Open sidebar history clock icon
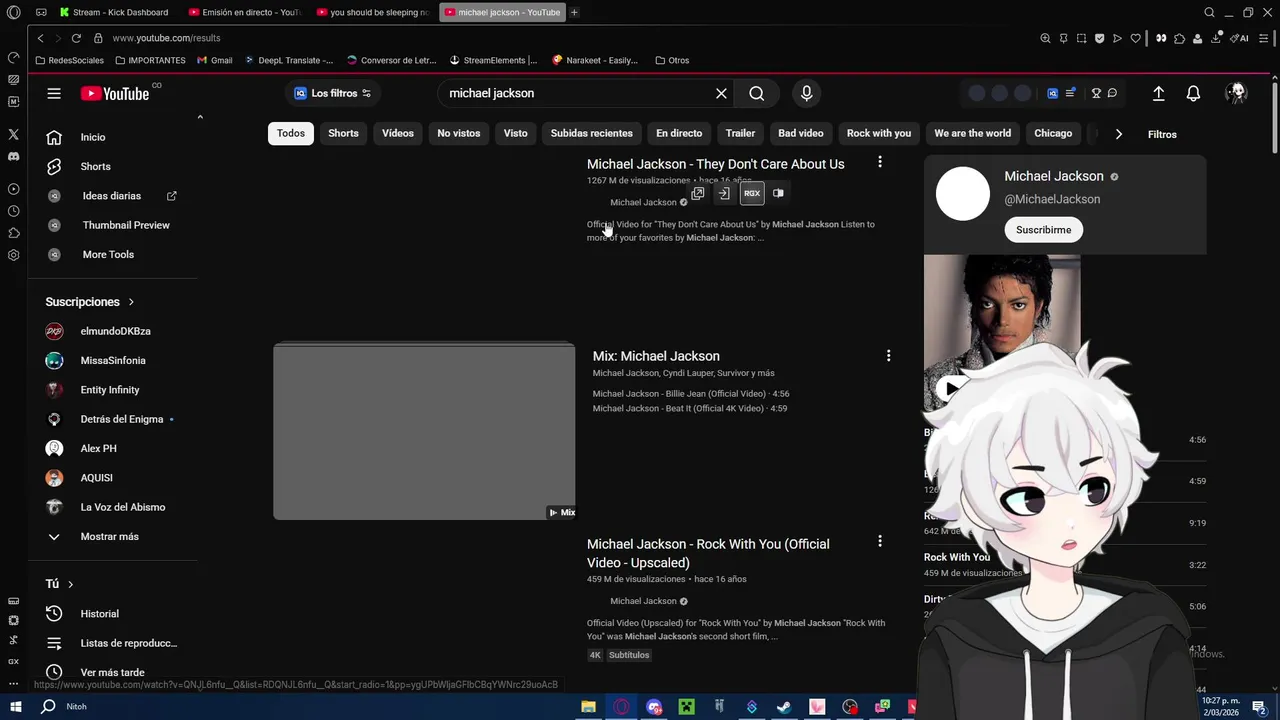This screenshot has width=1280, height=720. tap(13, 211)
